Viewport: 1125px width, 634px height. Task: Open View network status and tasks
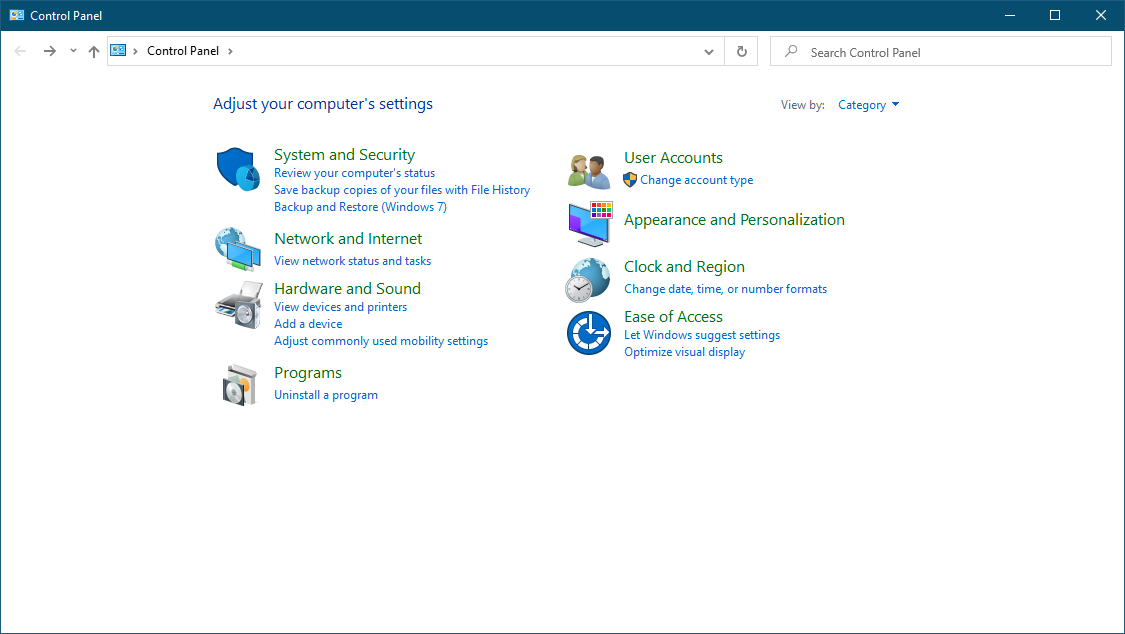tap(352, 260)
